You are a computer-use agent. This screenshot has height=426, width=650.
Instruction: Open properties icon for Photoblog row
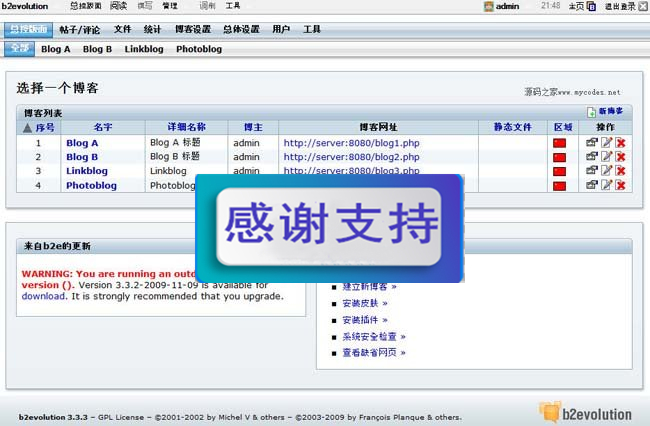[592, 184]
